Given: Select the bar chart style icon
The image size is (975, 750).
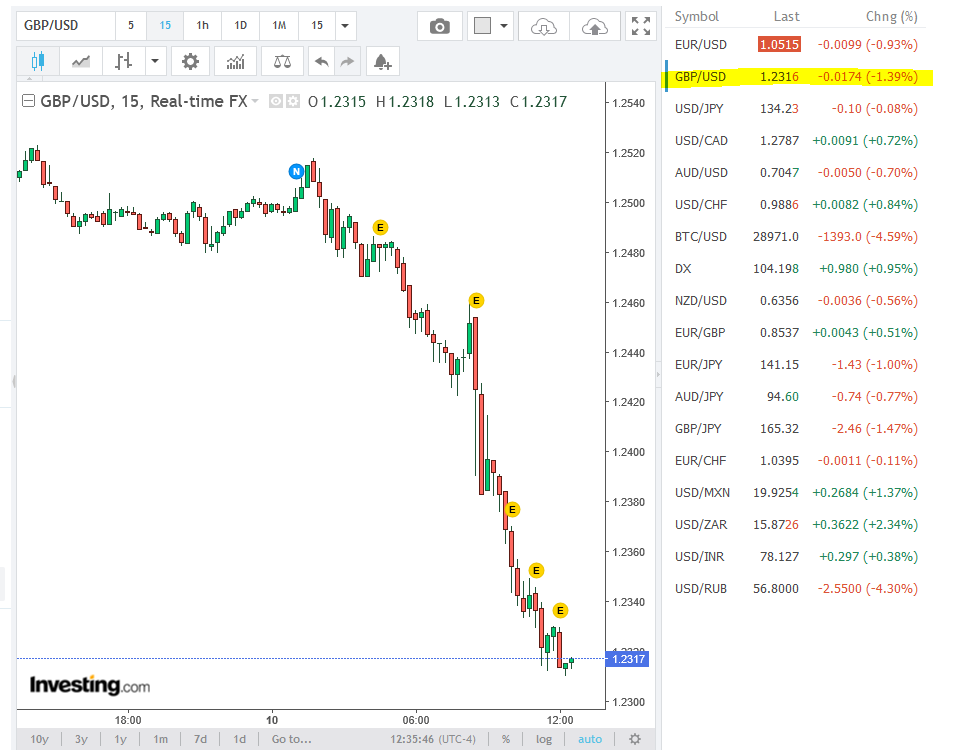Looking at the screenshot, I should (x=123, y=62).
